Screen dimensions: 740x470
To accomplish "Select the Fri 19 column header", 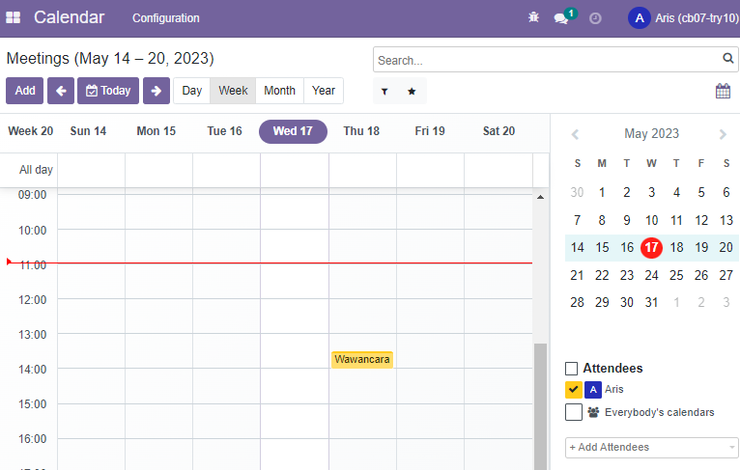I will point(429,131).
